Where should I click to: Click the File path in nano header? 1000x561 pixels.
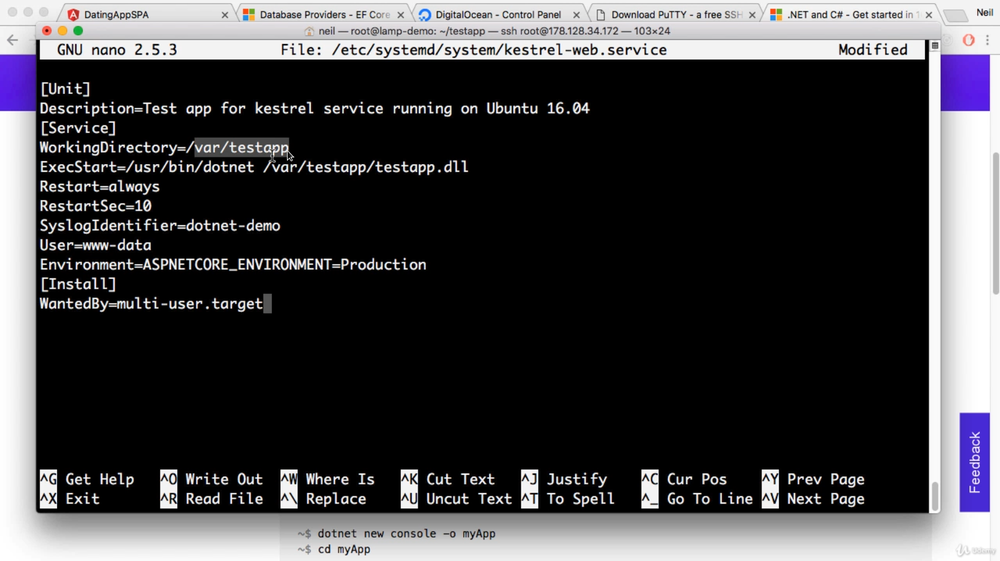[x=473, y=50]
